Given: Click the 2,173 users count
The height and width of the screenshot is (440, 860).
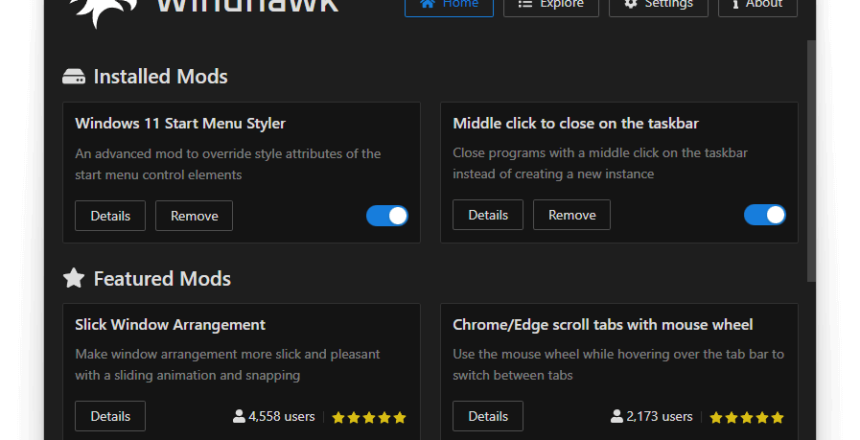Looking at the screenshot, I should tap(659, 416).
